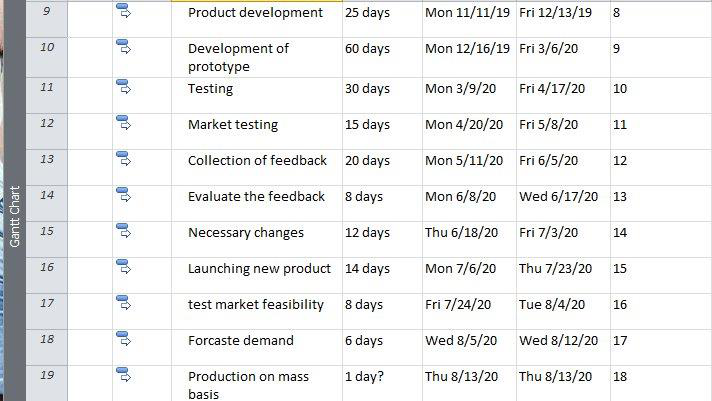This screenshot has width=712, height=401.
Task: Click the 60 days duration cell
Action: point(382,57)
